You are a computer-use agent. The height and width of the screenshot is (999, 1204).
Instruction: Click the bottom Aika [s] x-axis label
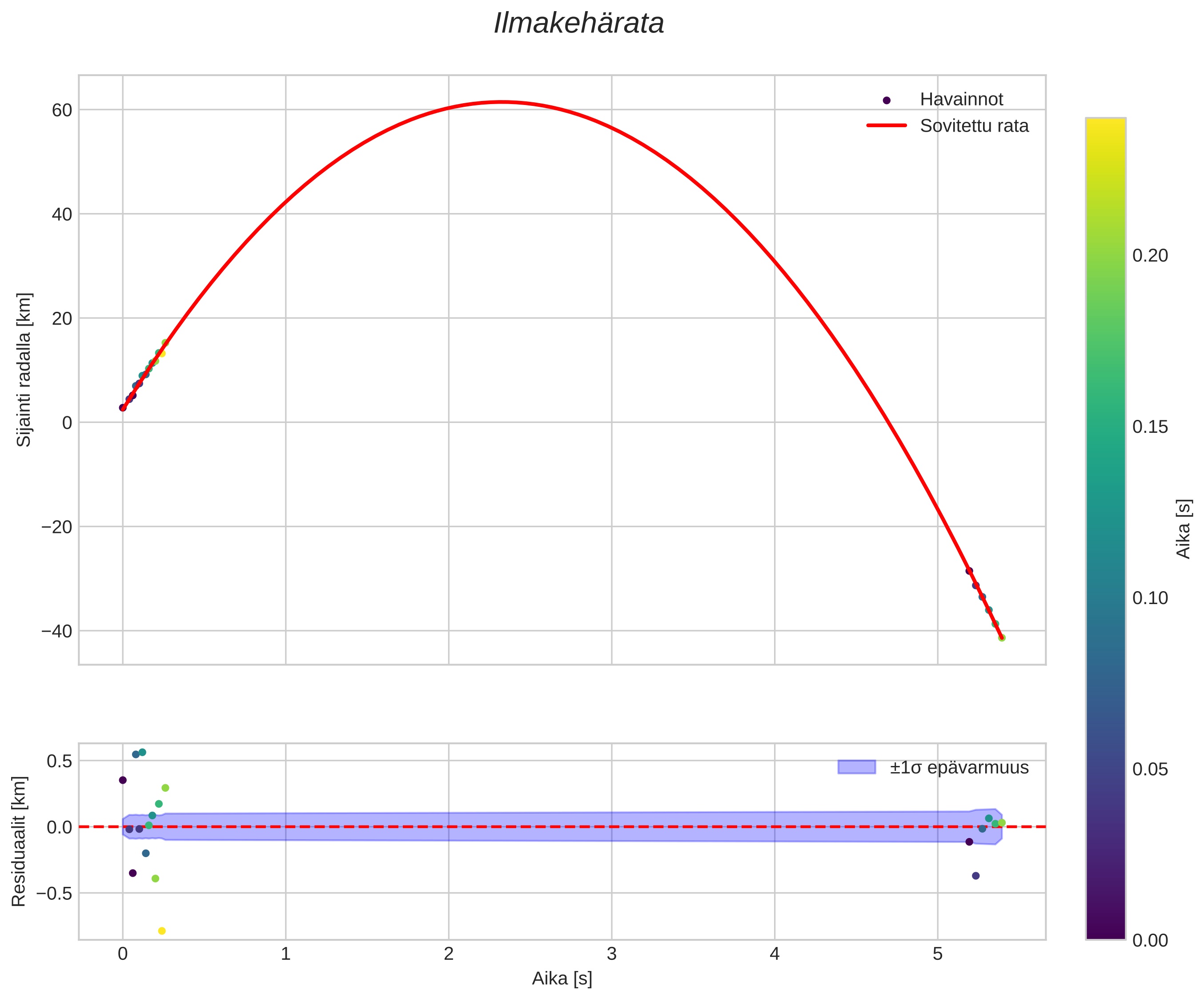[562, 979]
